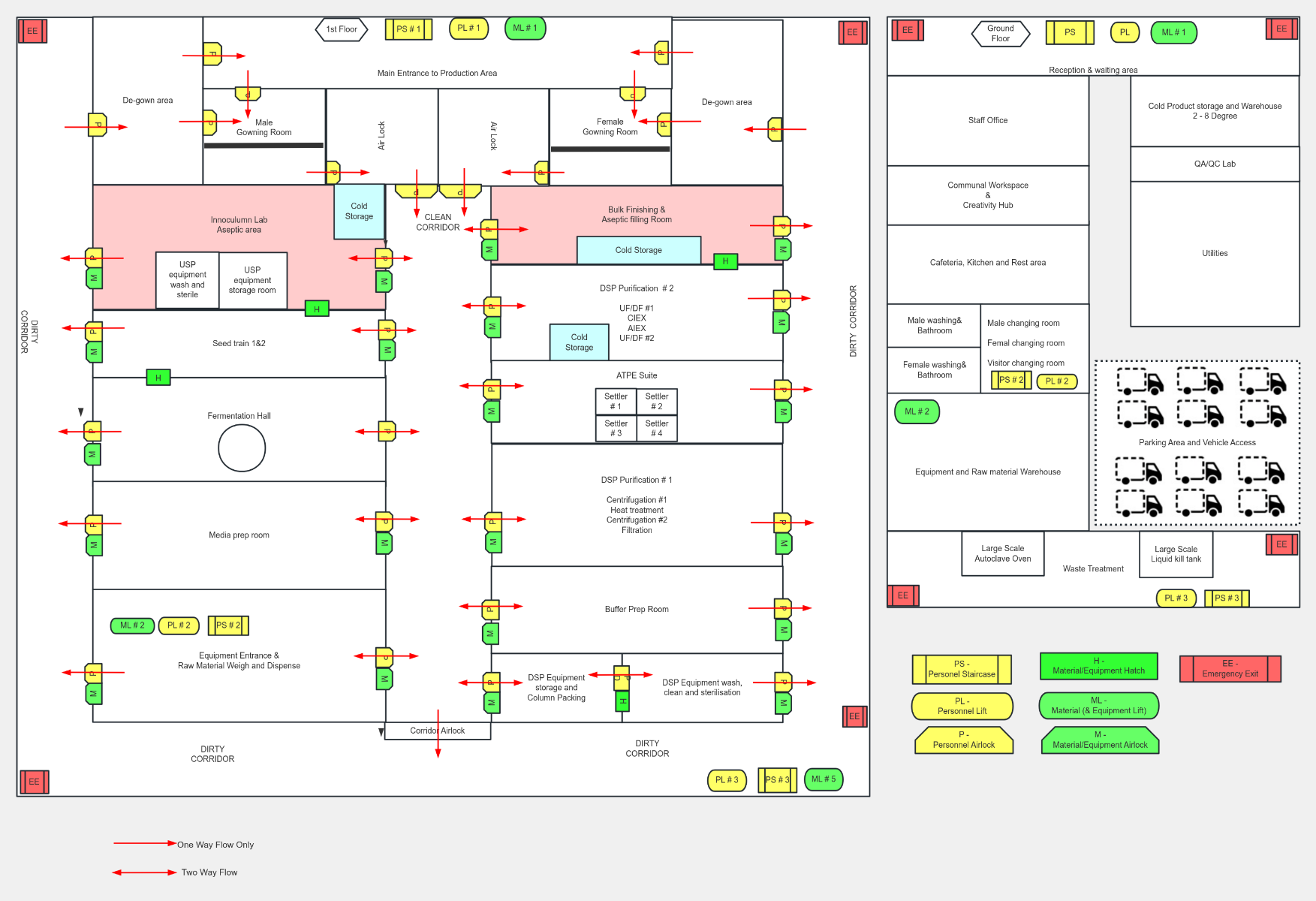Switch to the Clean Corridor label
1316x901 pixels.
(x=438, y=221)
